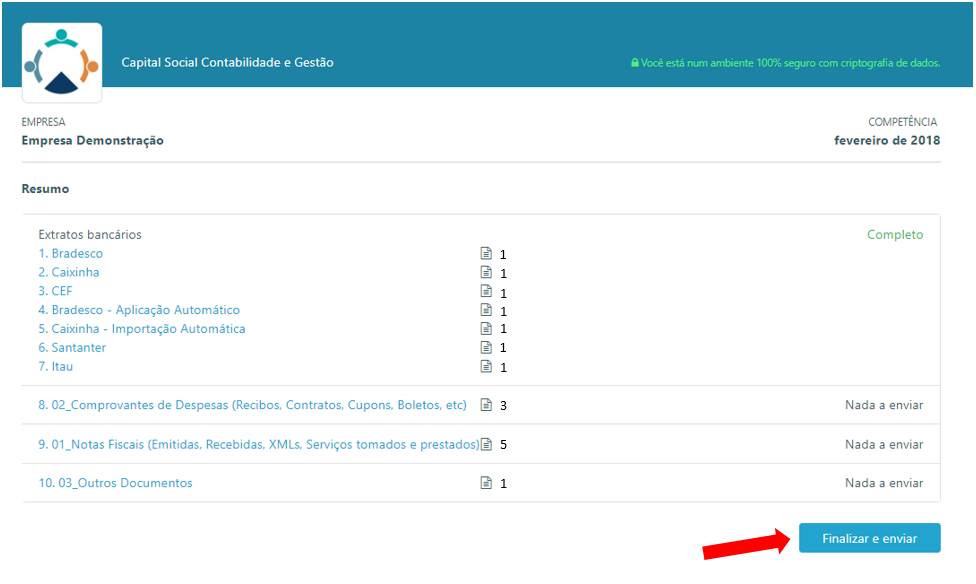The image size is (976, 584).
Task: Click document icon for Caixinha Importação Automática
Action: [x=486, y=328]
